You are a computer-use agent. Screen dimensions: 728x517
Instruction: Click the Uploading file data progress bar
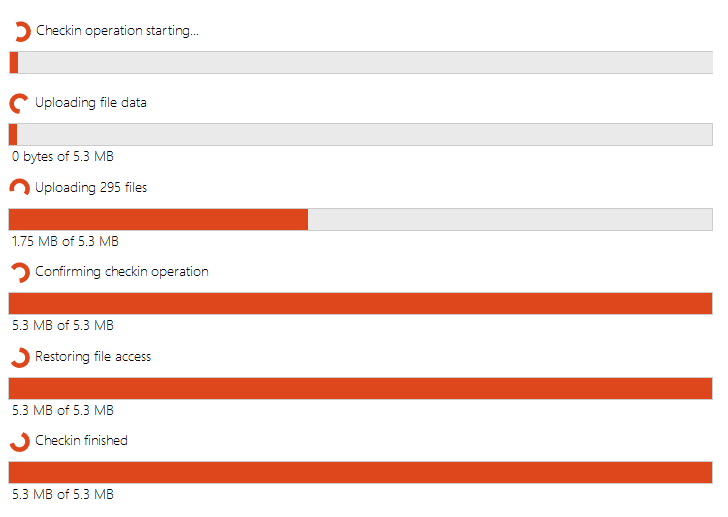360,134
